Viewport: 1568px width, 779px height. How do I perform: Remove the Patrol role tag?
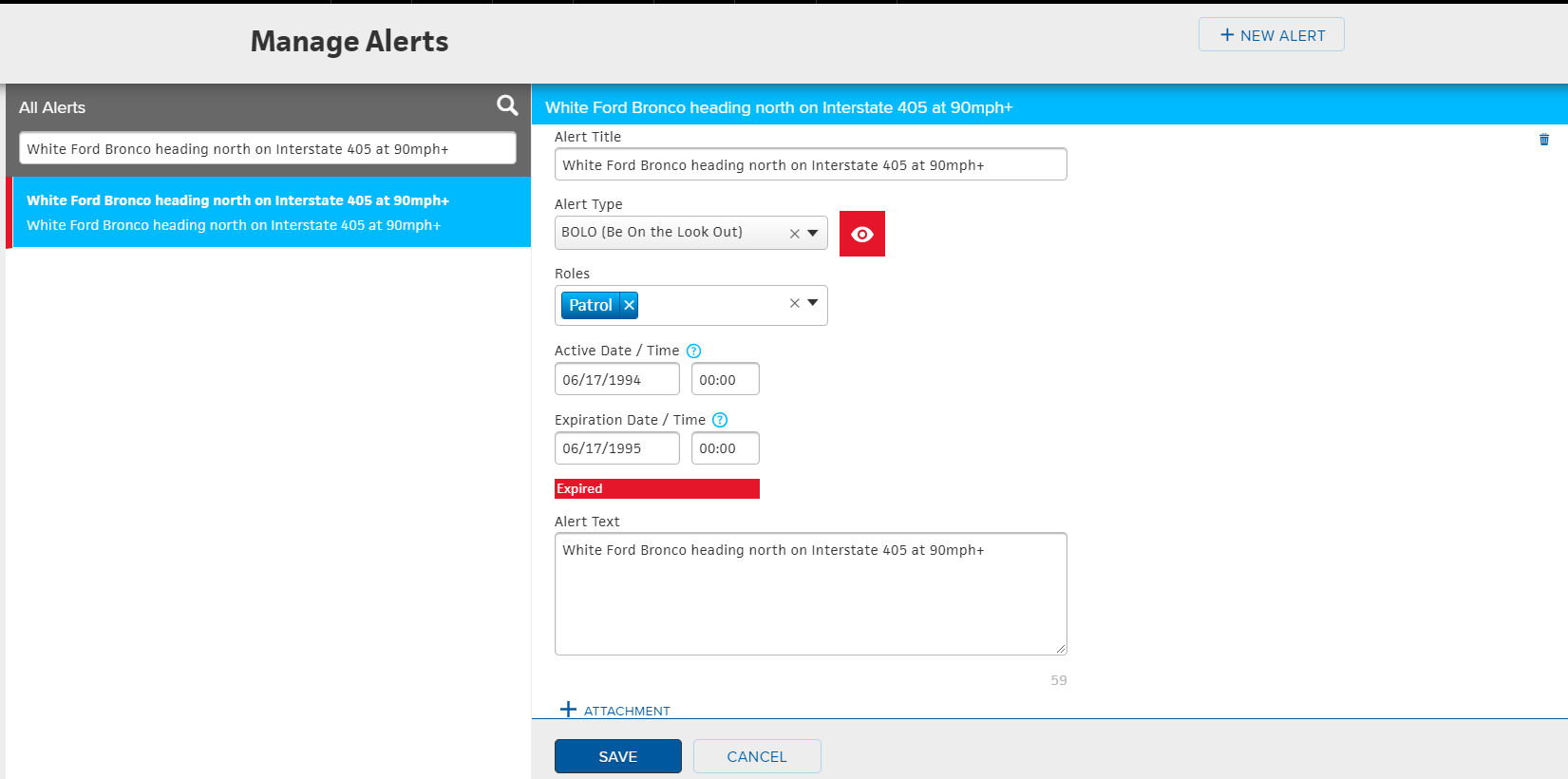(629, 305)
